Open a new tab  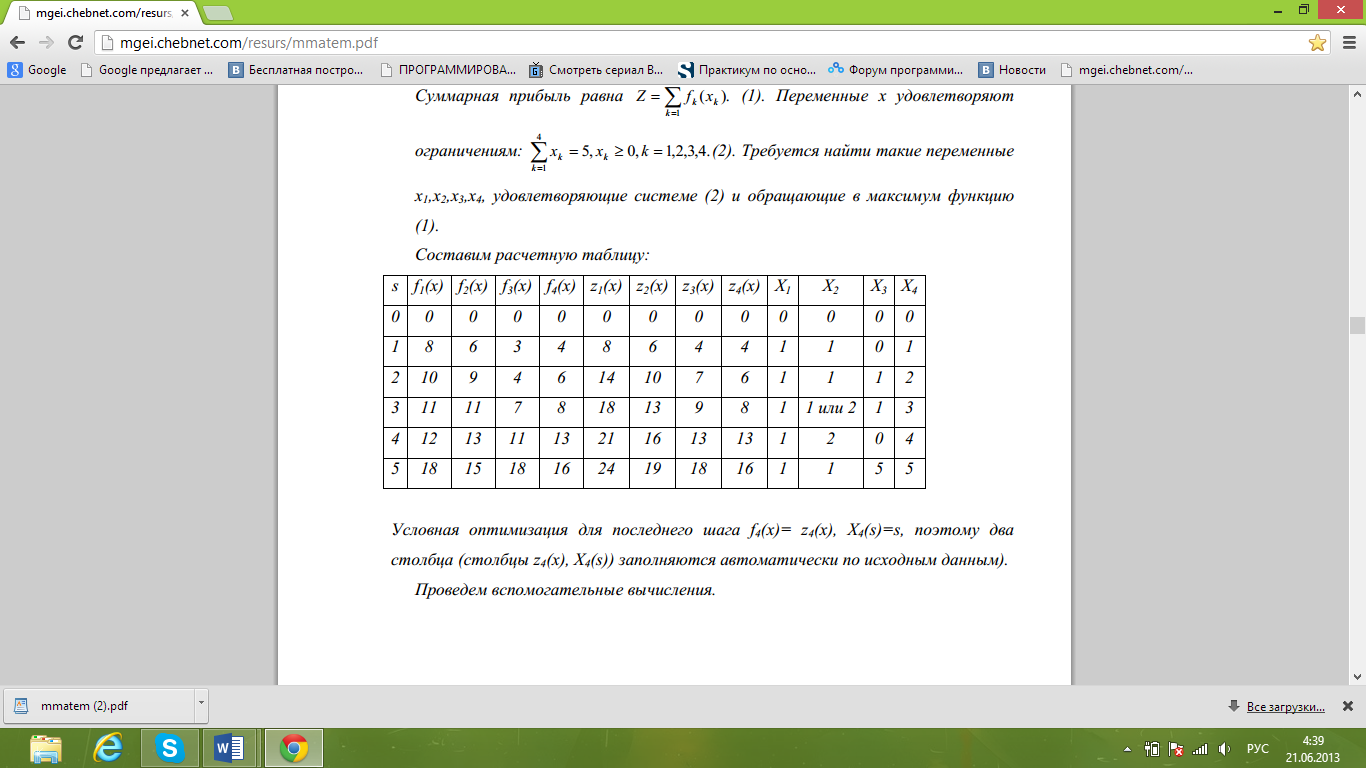(218, 14)
